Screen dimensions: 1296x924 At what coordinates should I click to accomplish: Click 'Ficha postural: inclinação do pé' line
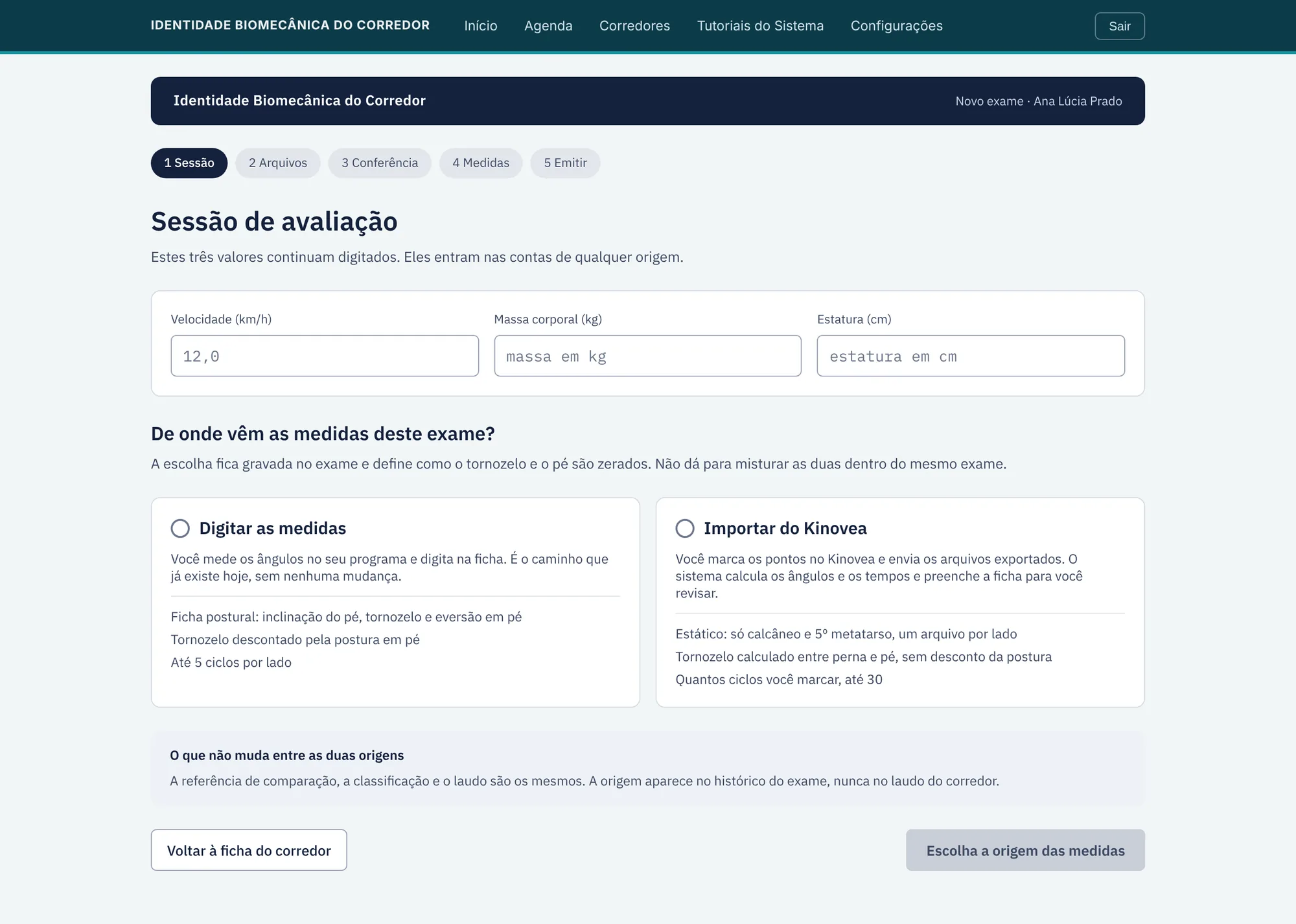coord(346,617)
